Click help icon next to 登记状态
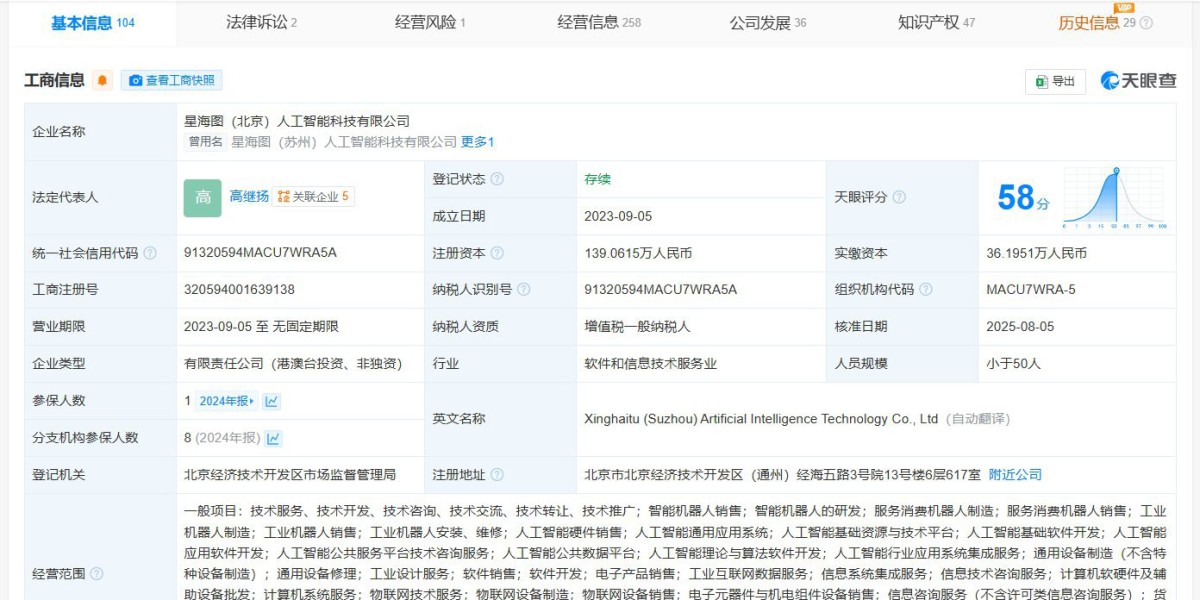 click(x=497, y=179)
